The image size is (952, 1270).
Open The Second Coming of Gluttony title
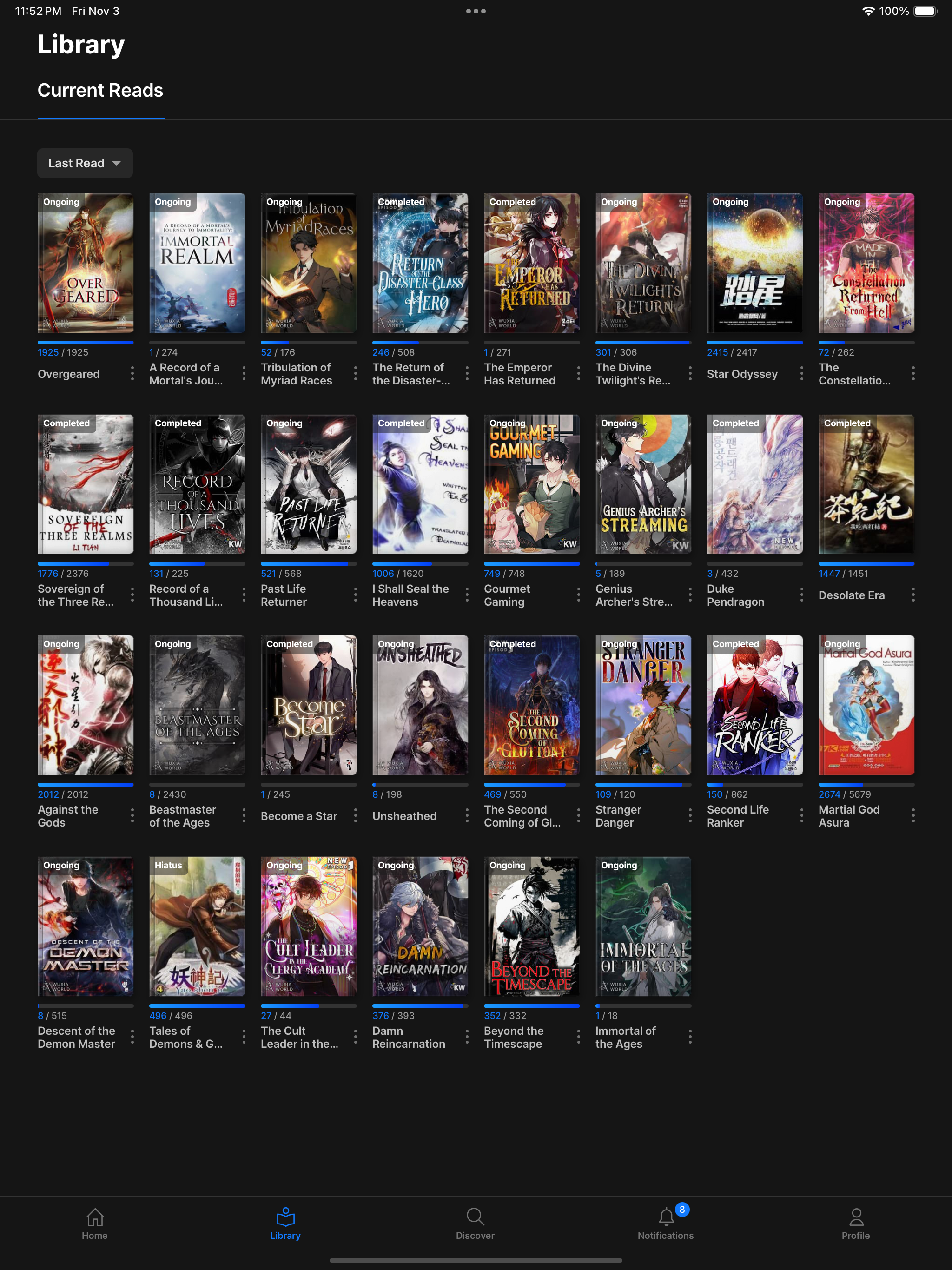tap(522, 816)
